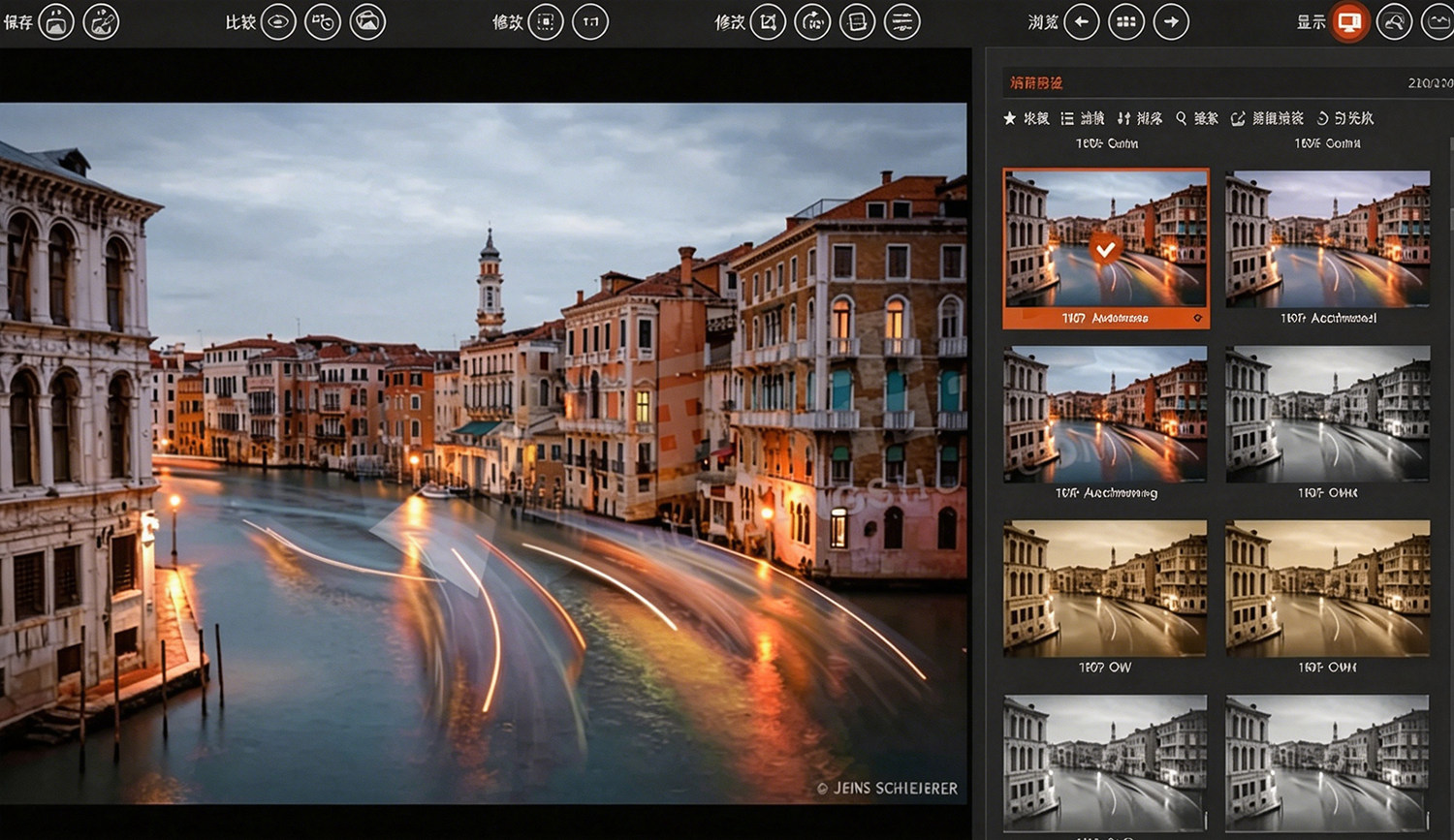The height and width of the screenshot is (840, 1454).
Task: Go to next photo with right arrow
Action: click(1171, 21)
